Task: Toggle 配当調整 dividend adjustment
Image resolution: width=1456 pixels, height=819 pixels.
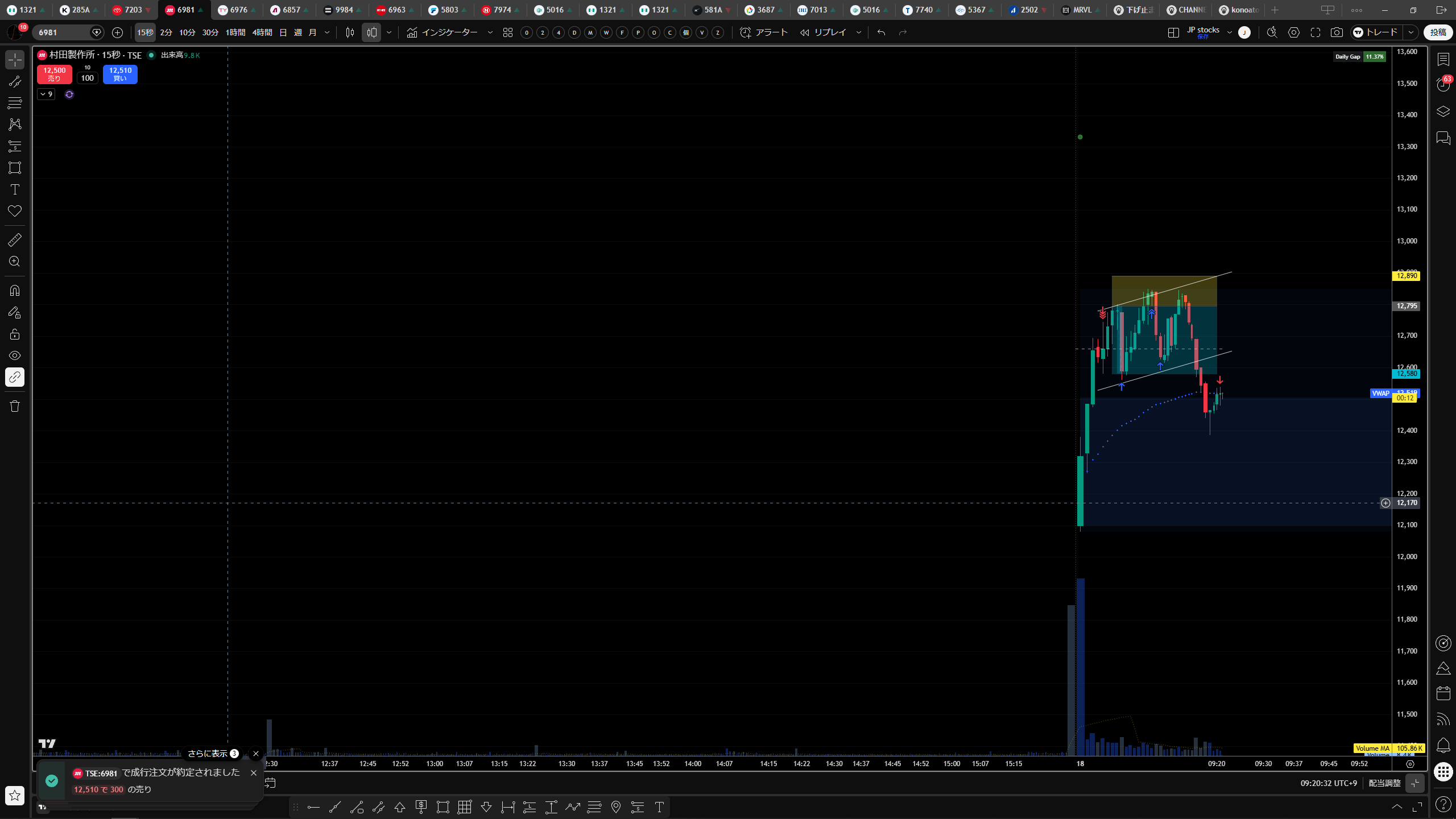Action: coord(1384,783)
